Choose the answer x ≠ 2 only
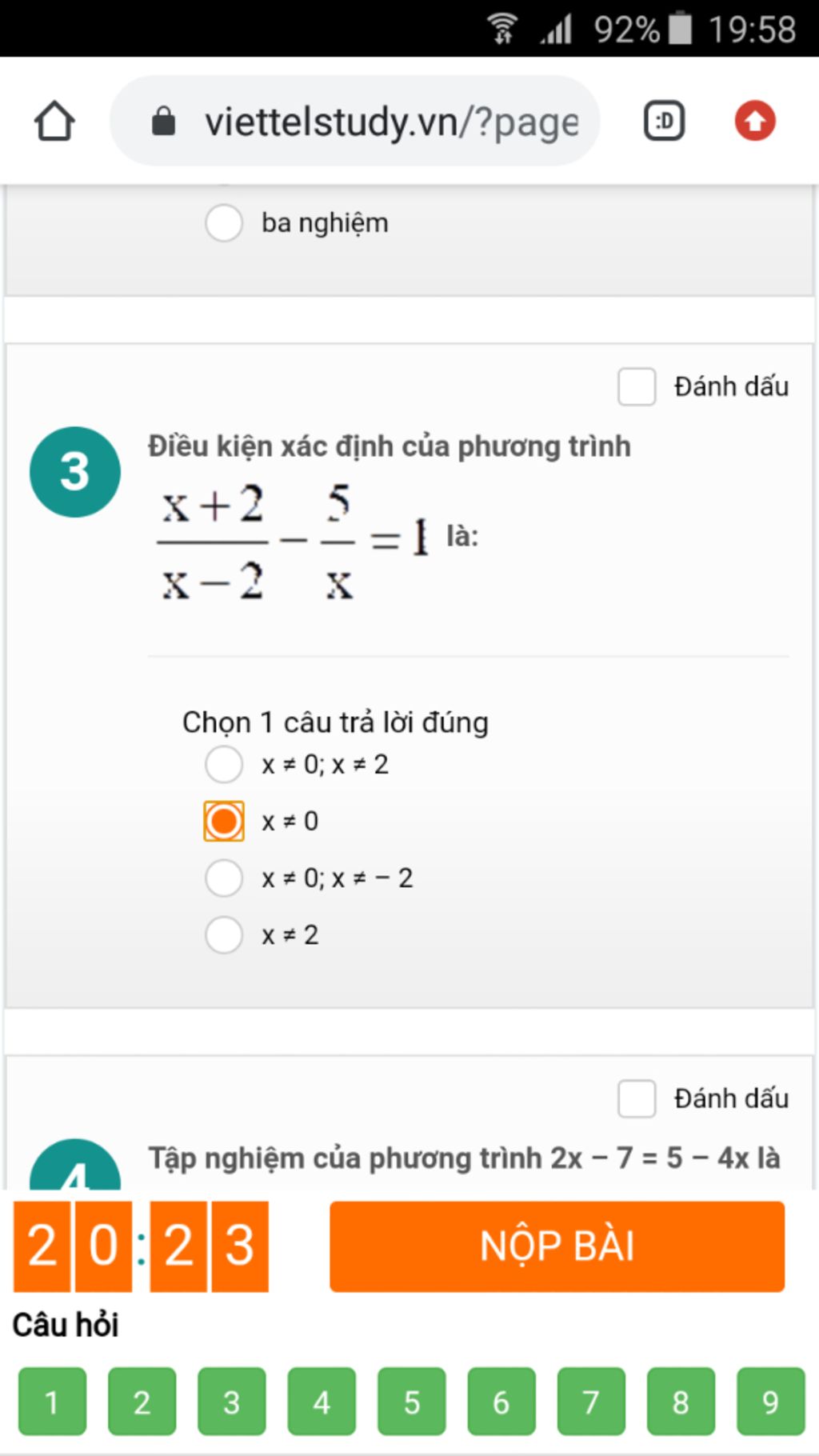 tap(224, 935)
